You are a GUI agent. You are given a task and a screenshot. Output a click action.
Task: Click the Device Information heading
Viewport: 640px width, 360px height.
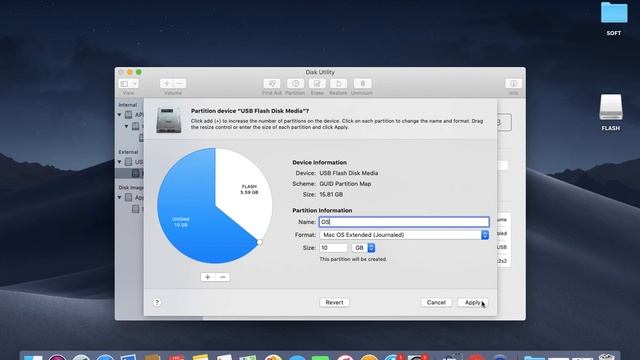coord(319,162)
